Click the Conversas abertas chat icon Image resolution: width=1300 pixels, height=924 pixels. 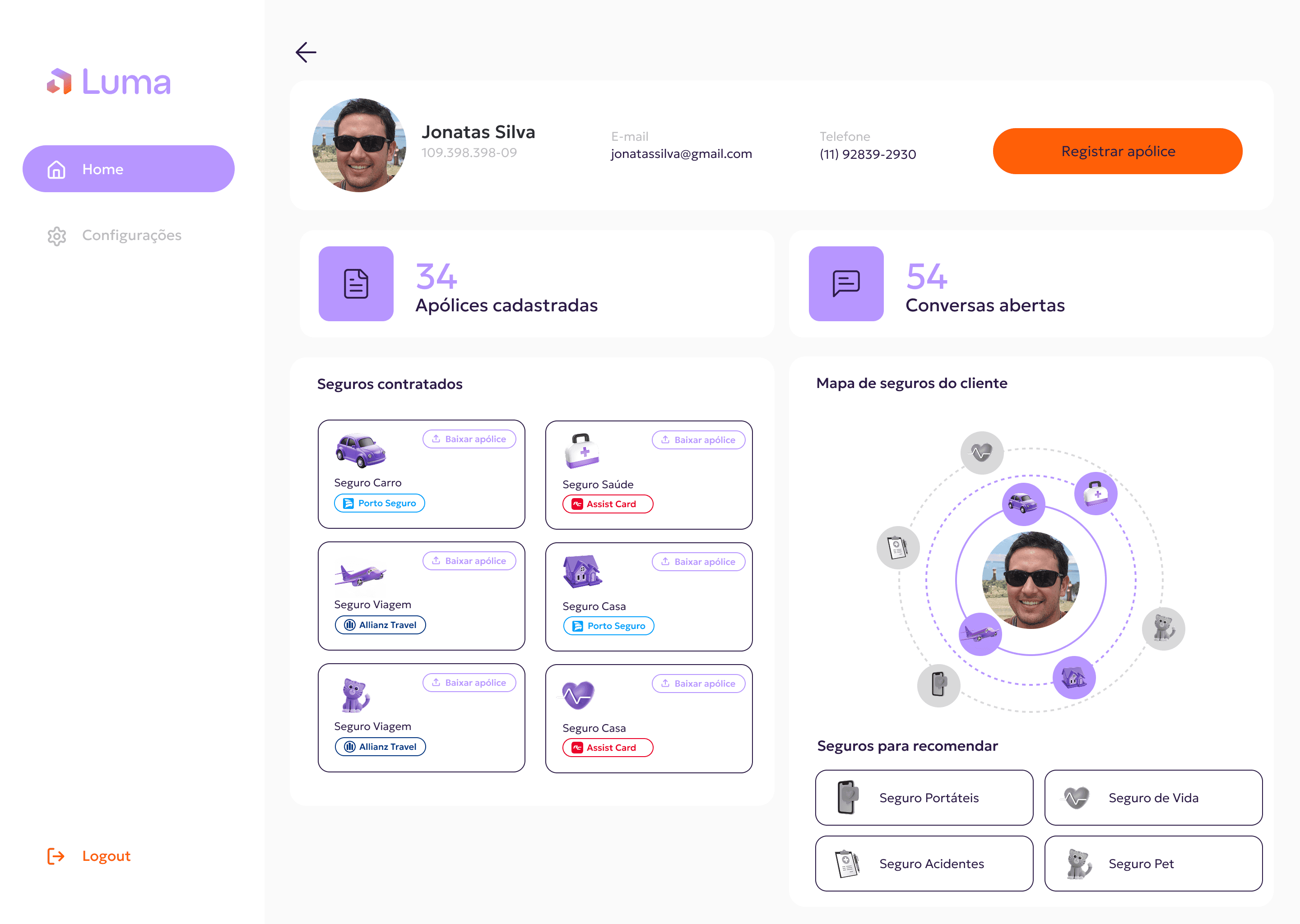click(846, 283)
